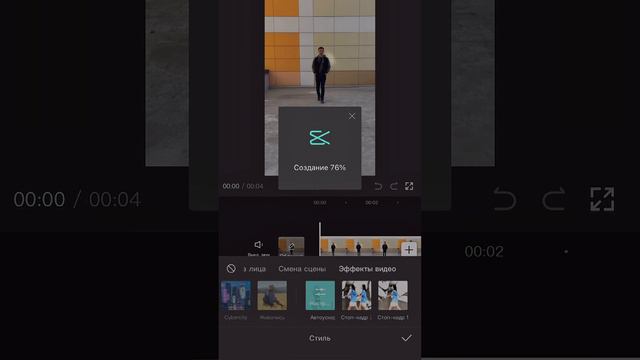Viewport: 640px width, 360px height.
Task: Choose the blue-purple city style thumbnail
Action: coord(236,296)
